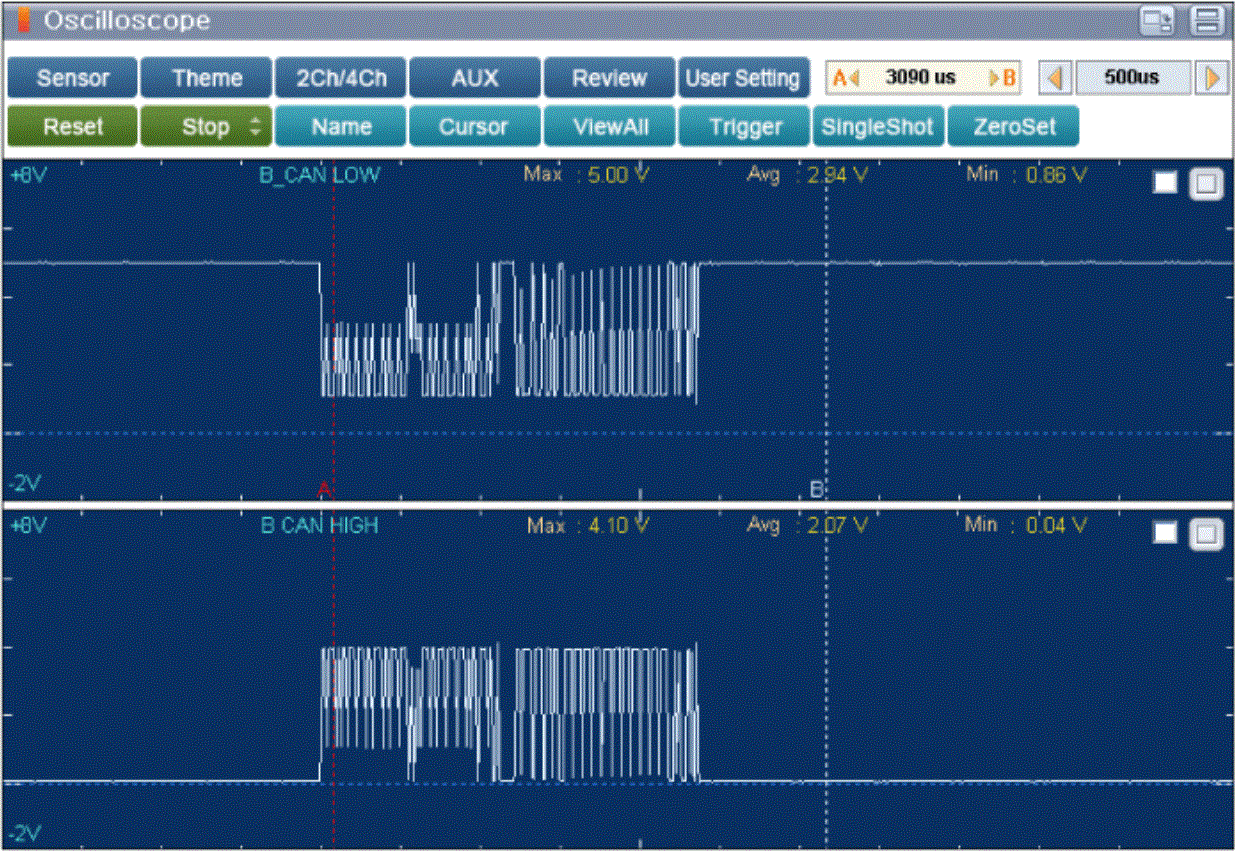Click the 500us time base field
Screen dimensions: 1235x851
tap(1133, 78)
